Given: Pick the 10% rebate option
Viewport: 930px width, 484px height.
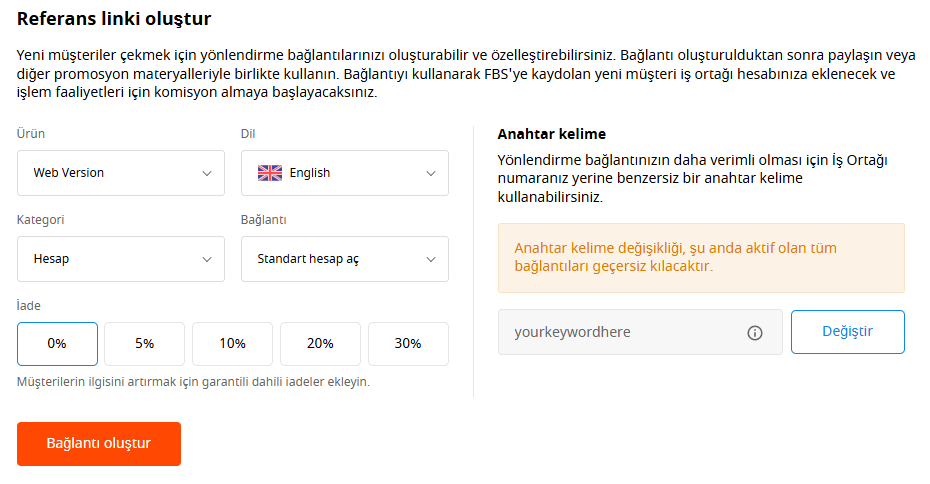Looking at the screenshot, I should pyautogui.click(x=232, y=344).
